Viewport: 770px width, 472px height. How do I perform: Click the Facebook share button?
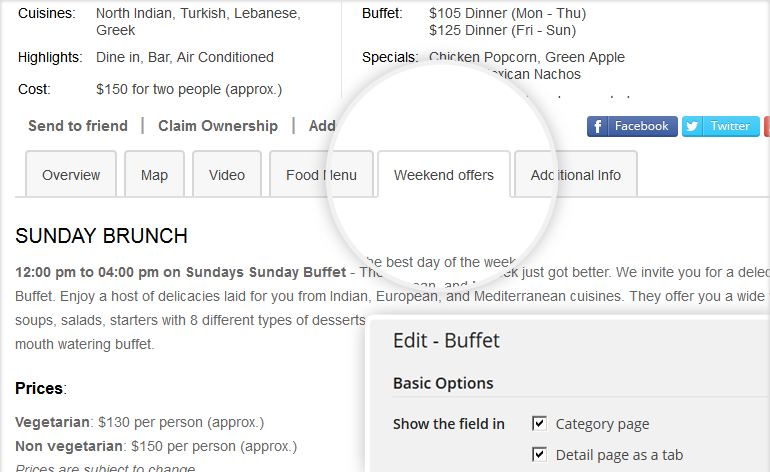[x=632, y=126]
